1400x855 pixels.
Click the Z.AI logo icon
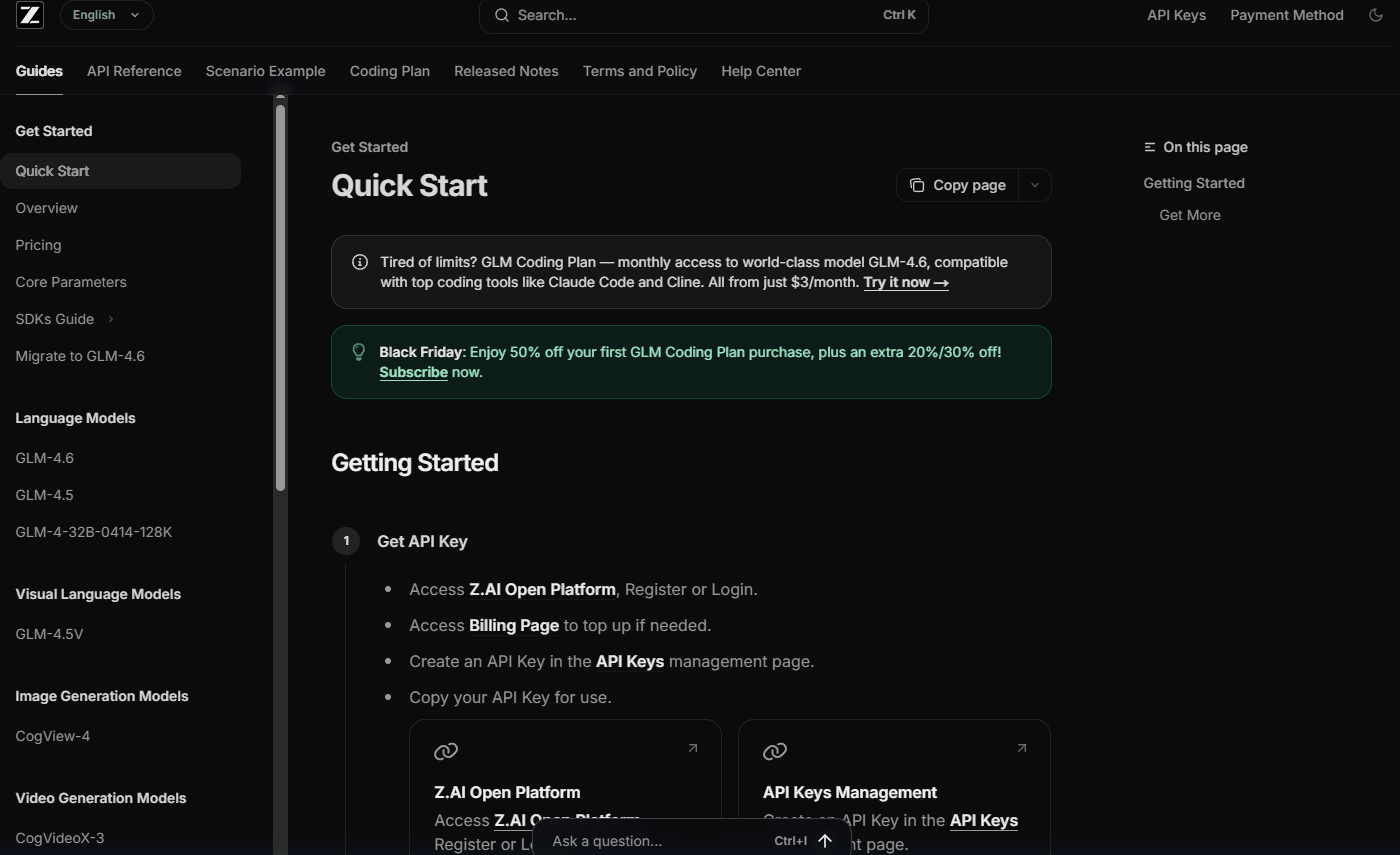tap(30, 15)
